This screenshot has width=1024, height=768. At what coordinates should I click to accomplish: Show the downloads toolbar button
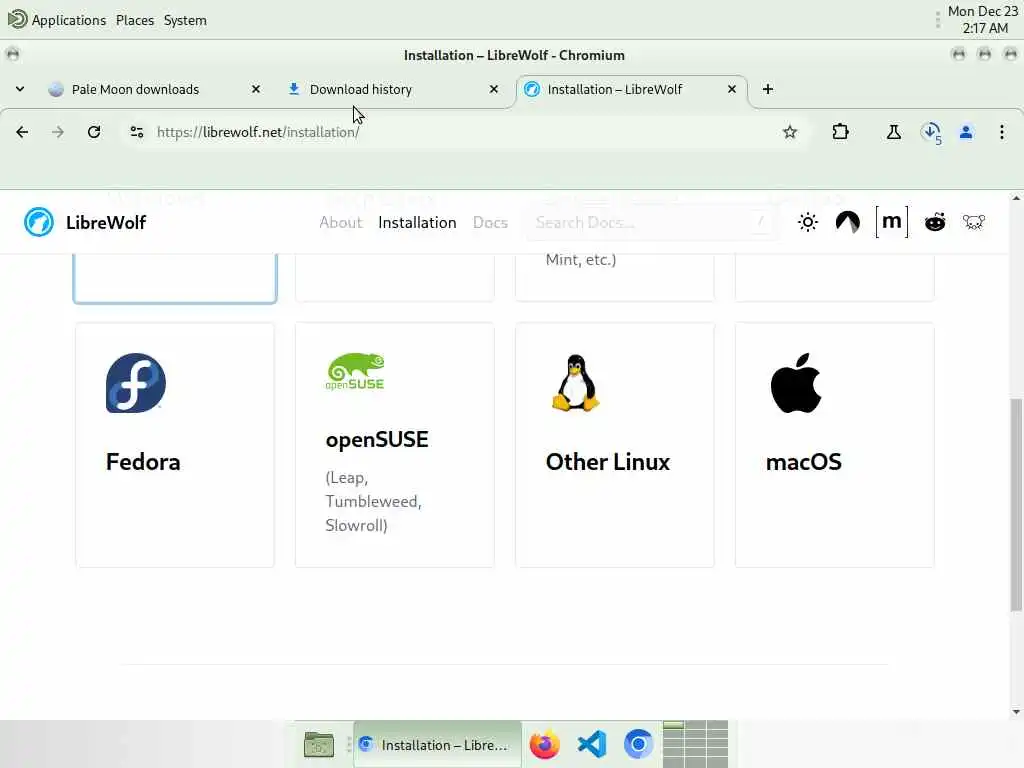pos(931,133)
